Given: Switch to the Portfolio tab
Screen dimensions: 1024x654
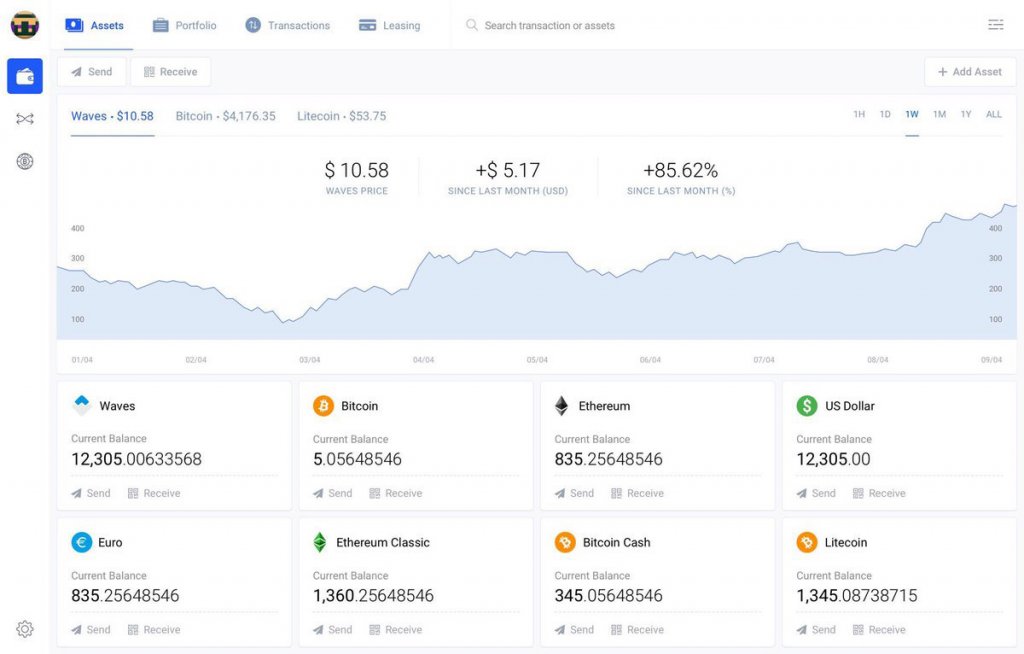Looking at the screenshot, I should tap(185, 25).
